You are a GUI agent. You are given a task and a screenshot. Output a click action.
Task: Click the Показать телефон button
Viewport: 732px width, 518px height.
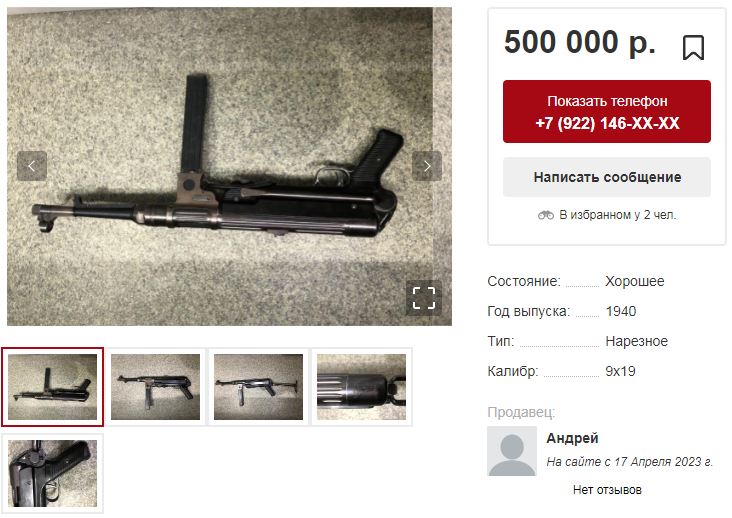(607, 112)
